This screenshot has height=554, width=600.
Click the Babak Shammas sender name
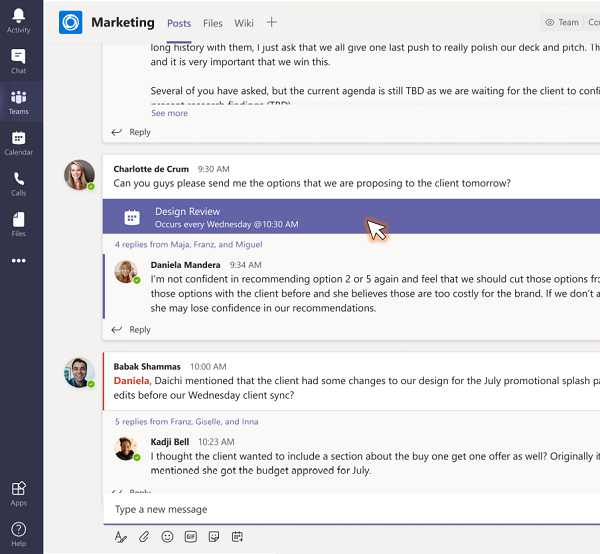coord(147,367)
